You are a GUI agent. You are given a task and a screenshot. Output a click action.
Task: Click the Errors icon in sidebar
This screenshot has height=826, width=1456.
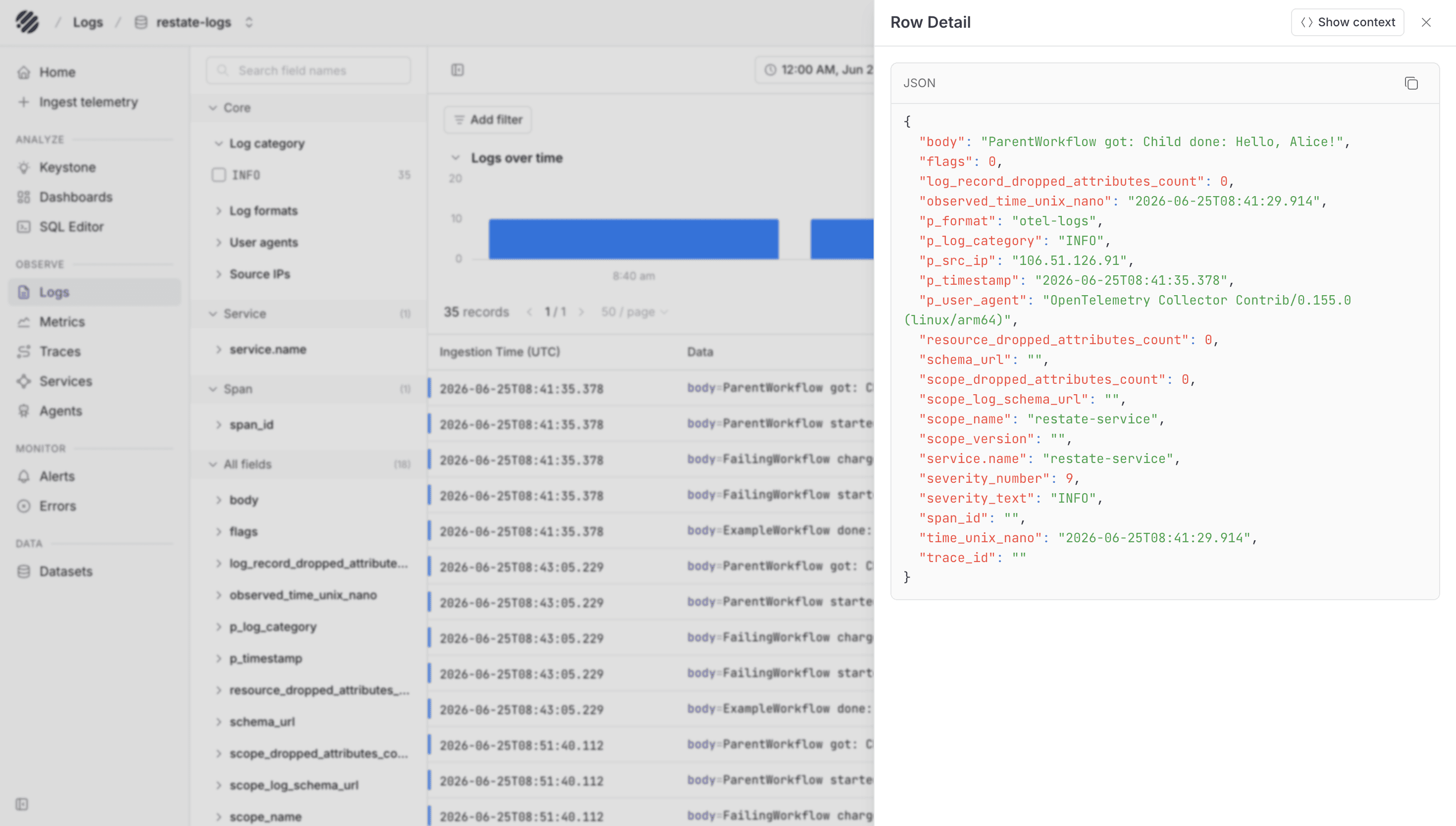pyautogui.click(x=23, y=506)
